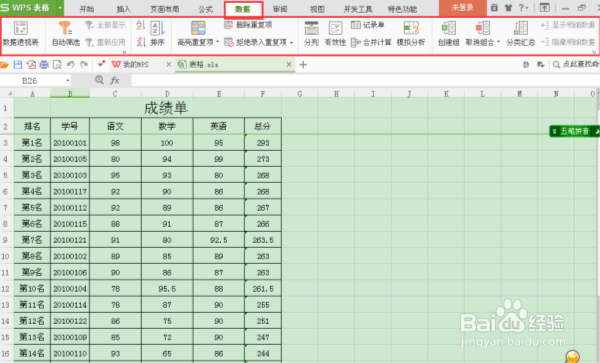600x363 pixels.
Task: Switch to the 开发工具 ribbon tab
Action: (358, 9)
